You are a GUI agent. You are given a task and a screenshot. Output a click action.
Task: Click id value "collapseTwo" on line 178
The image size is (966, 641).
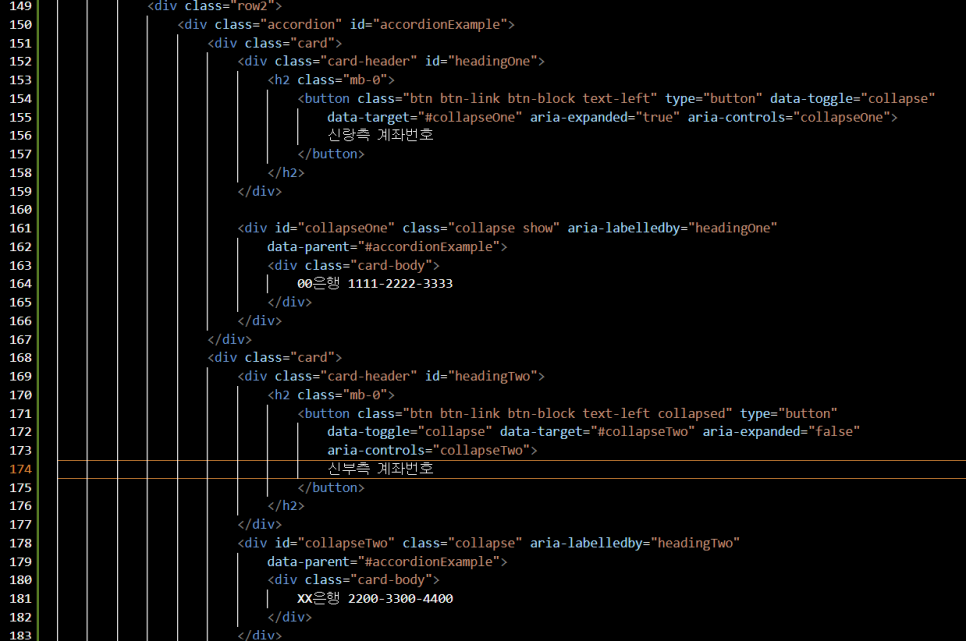pos(346,543)
